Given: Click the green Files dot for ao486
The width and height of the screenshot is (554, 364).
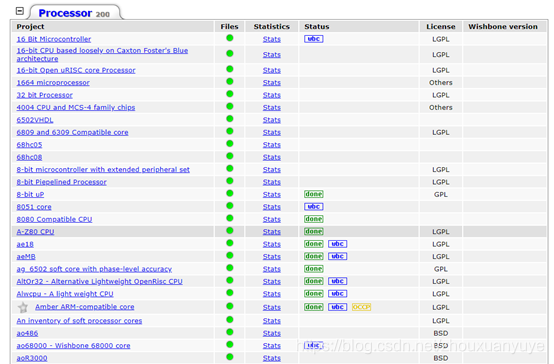Looking at the screenshot, I should pyautogui.click(x=230, y=332).
